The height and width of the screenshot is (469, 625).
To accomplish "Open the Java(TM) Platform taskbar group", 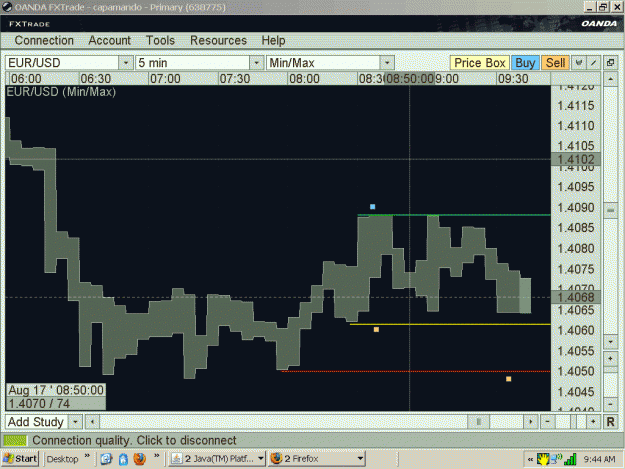I will tap(217, 459).
